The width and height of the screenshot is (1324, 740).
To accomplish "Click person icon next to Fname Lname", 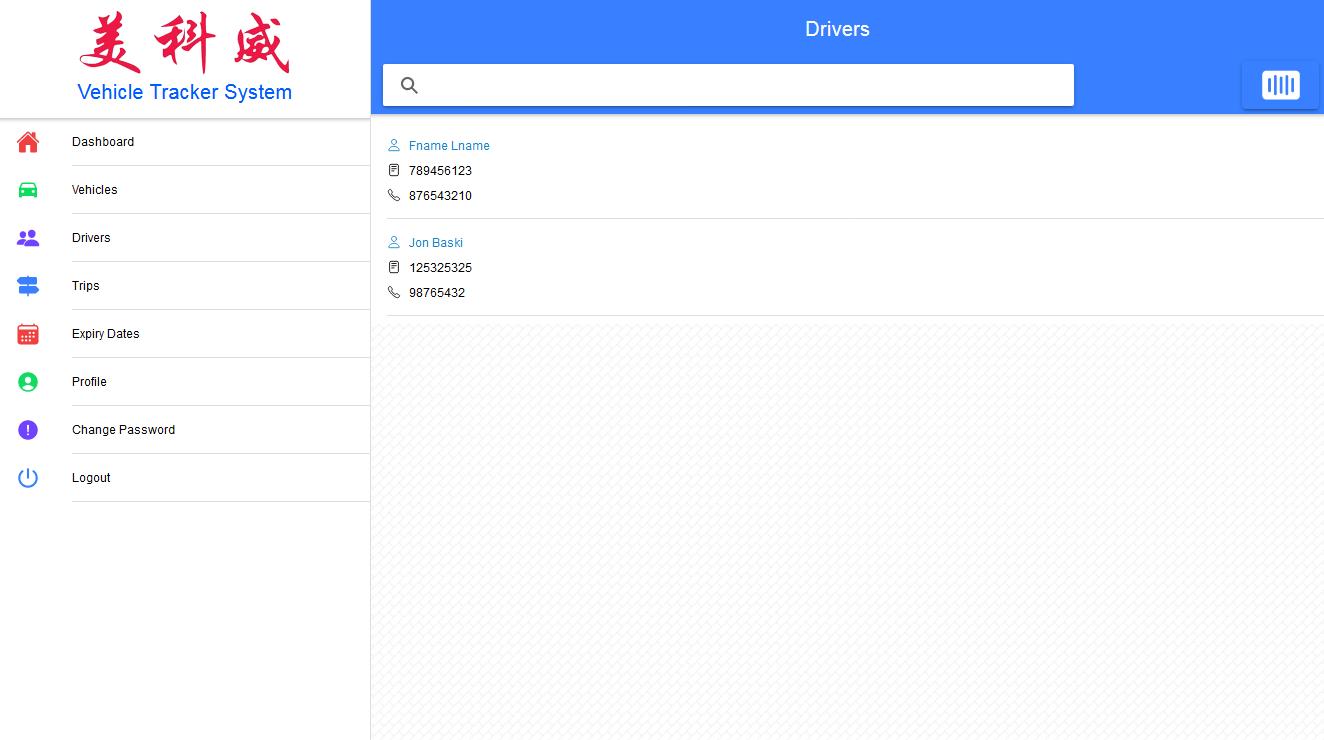I will [394, 146].
